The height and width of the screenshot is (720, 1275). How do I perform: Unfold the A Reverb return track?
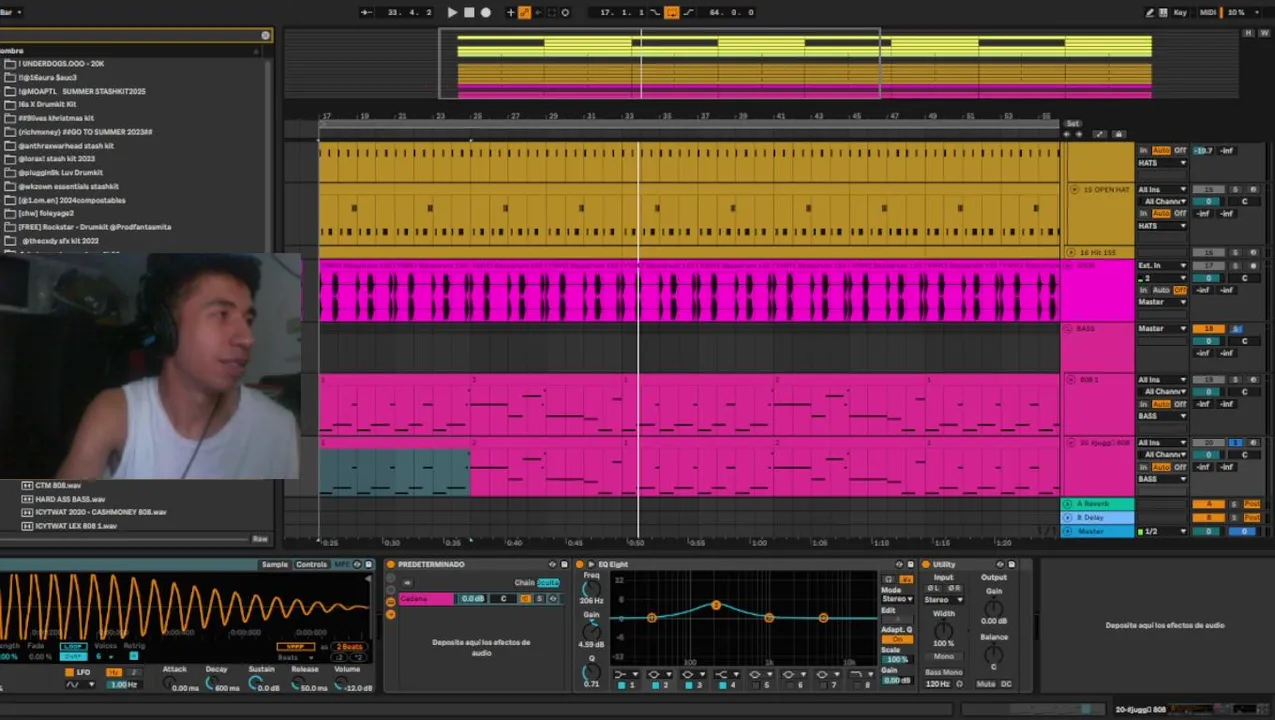1069,504
